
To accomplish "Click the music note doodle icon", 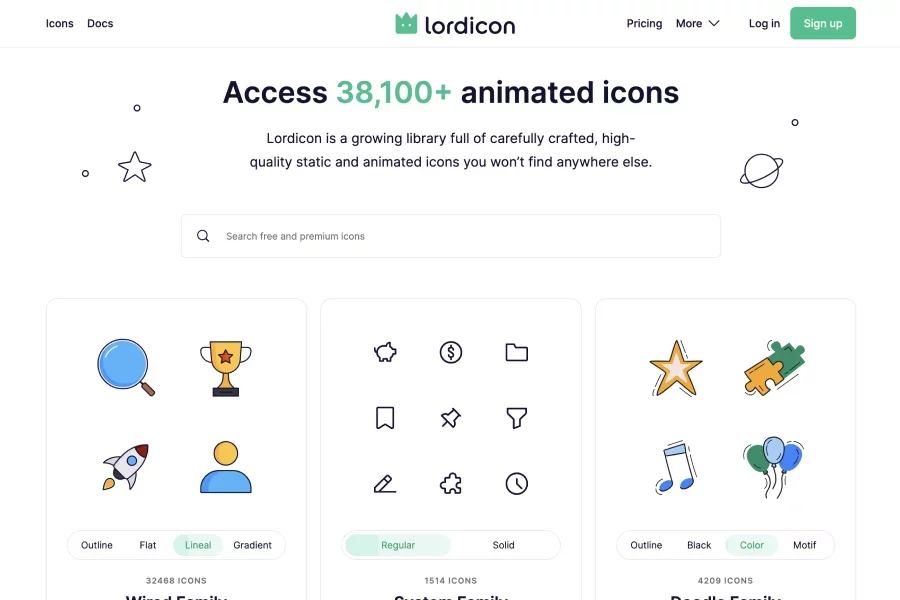I will pos(676,467).
